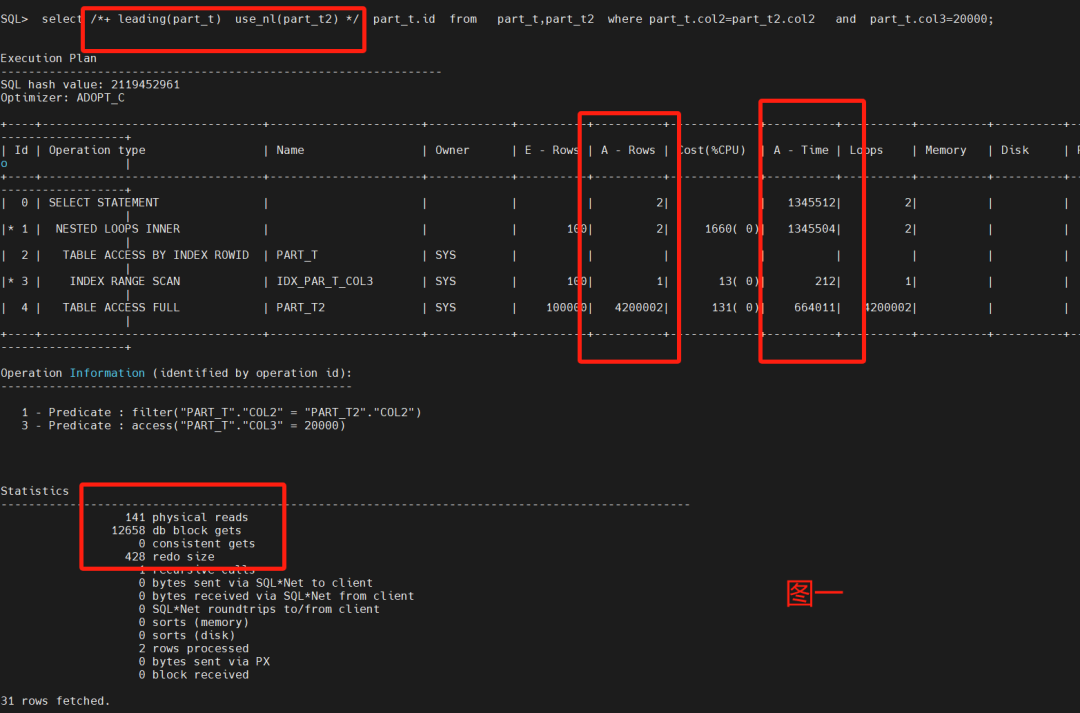Image resolution: width=1080 pixels, height=713 pixels.
Task: Click the 'Operation type' column header
Action: pyautogui.click(x=96, y=150)
